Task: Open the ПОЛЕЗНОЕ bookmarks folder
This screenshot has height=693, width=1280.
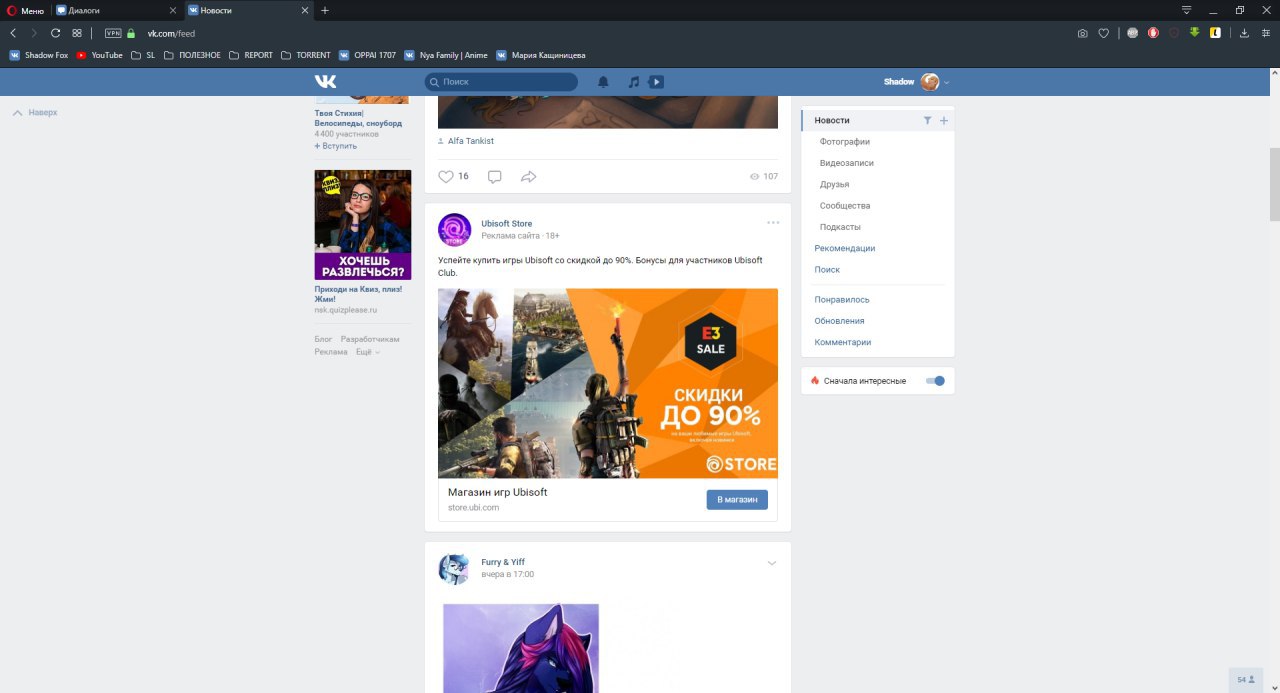Action: click(192, 55)
